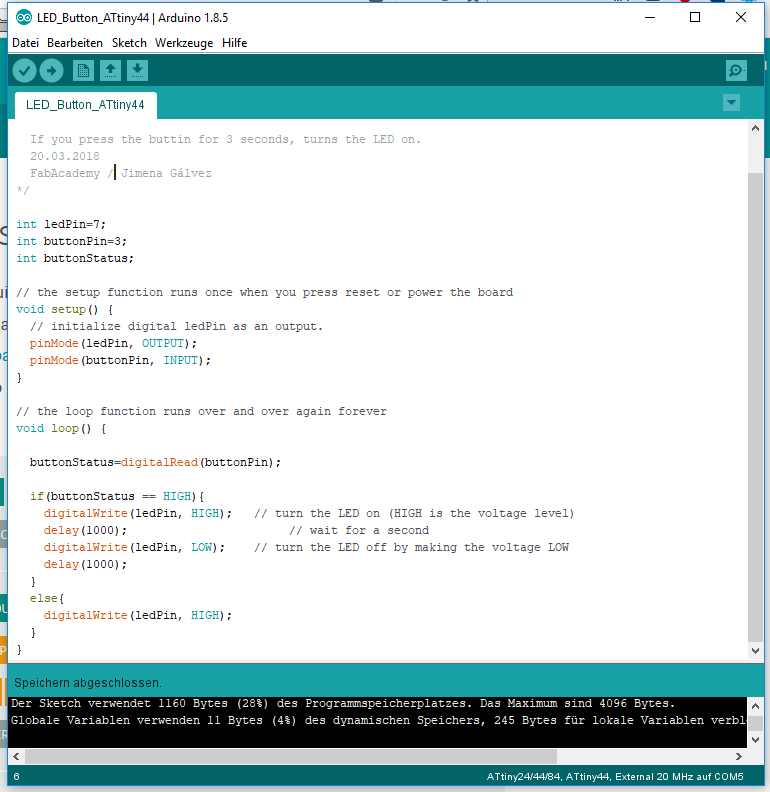
Task: Save the sketch with the down-arrow icon
Action: click(x=137, y=71)
